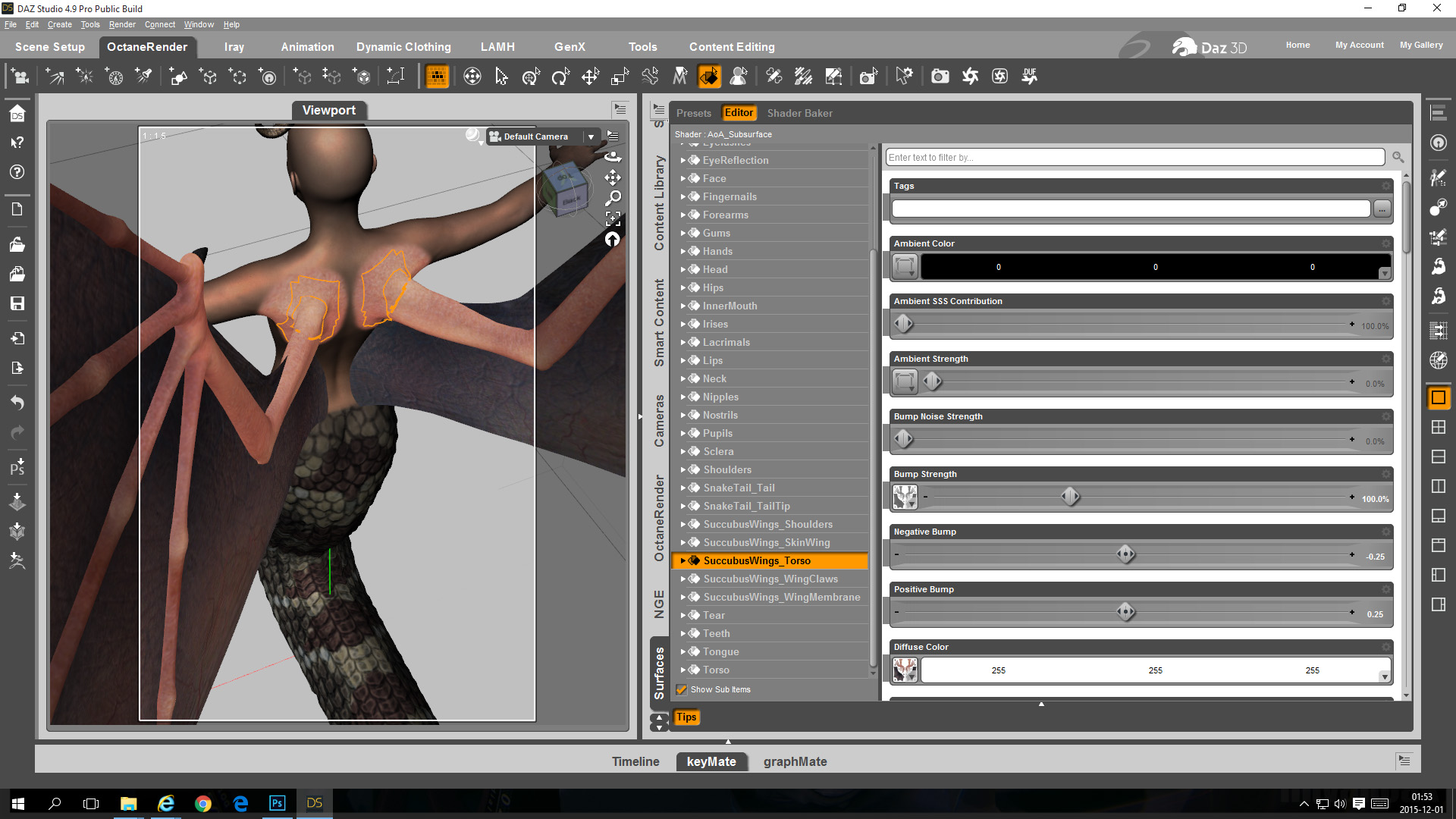Click the Open file icon in left sidebar
The height and width of the screenshot is (819, 1456).
17,244
